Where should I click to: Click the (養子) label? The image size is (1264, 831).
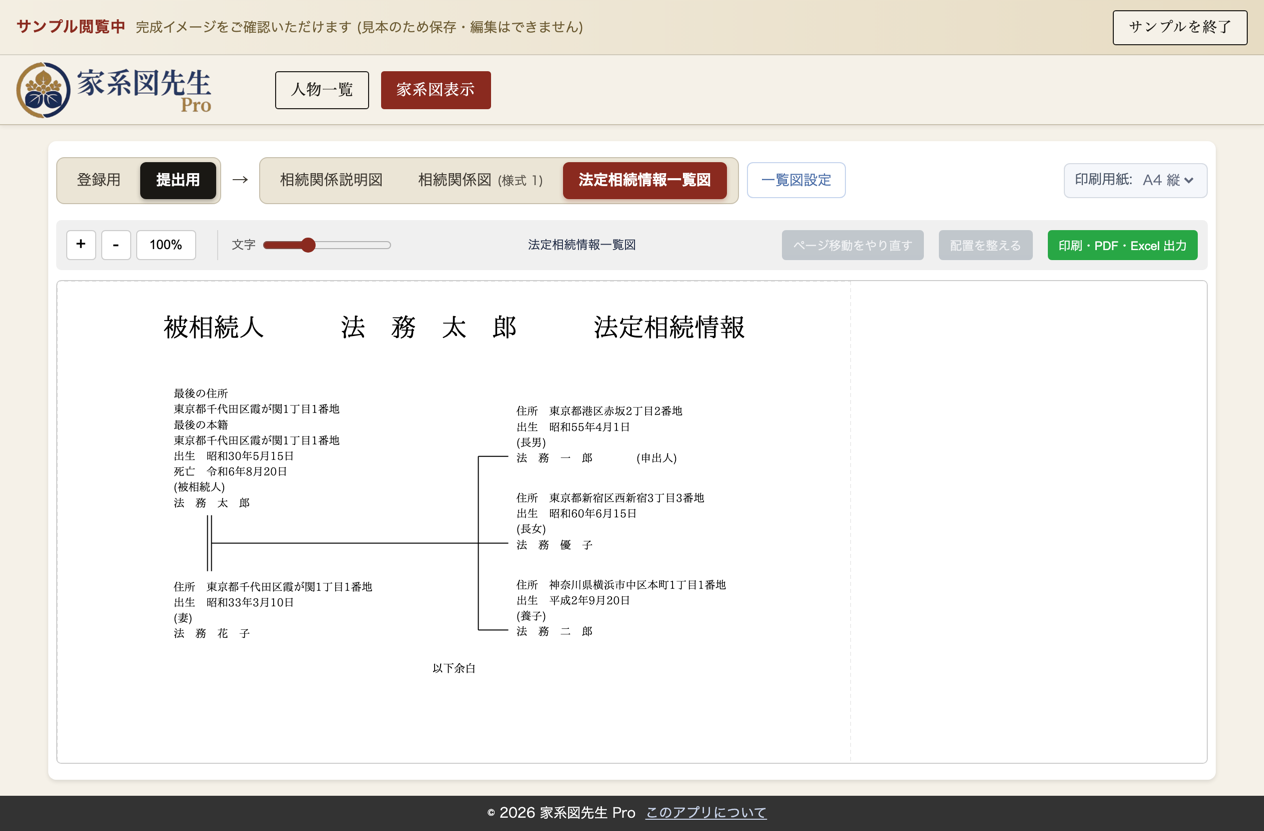(531, 617)
